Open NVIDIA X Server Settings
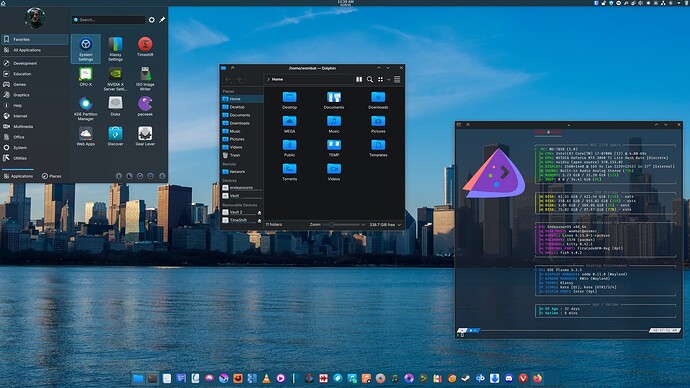 click(115, 79)
